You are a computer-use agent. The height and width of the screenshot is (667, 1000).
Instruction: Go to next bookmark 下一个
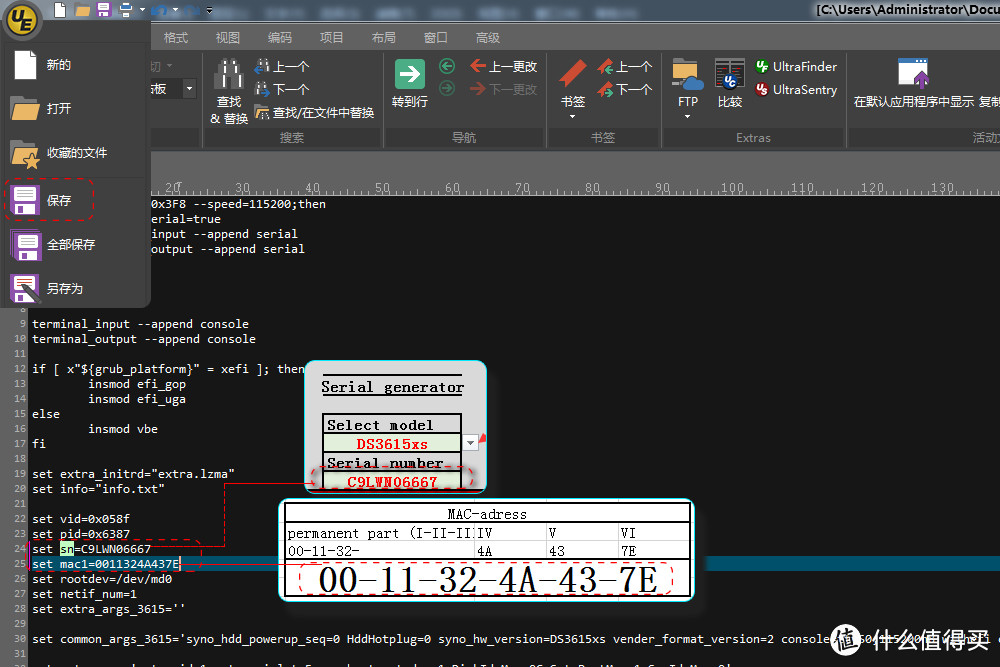(625, 89)
